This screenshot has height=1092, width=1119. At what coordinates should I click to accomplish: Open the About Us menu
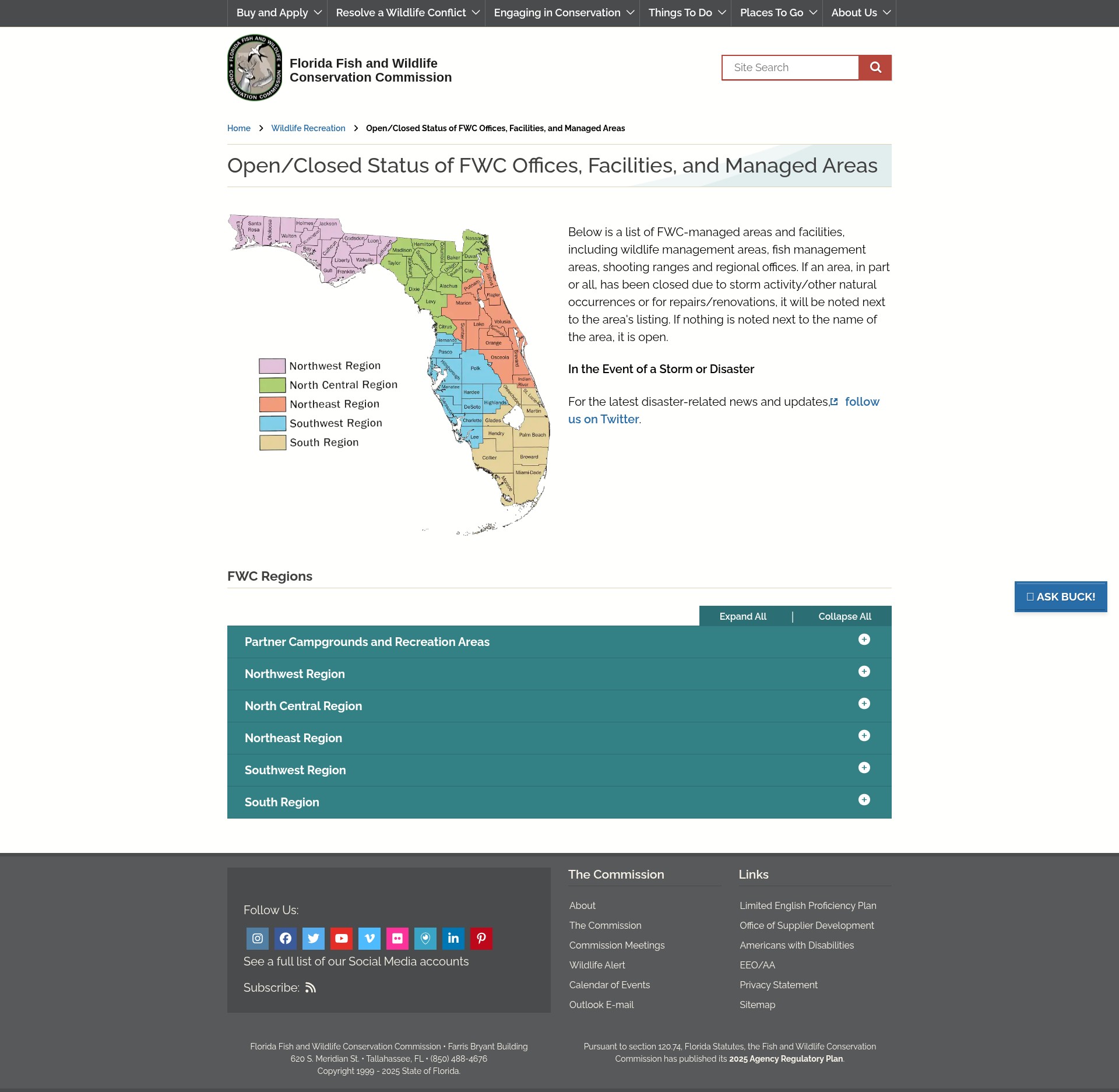[x=859, y=13]
